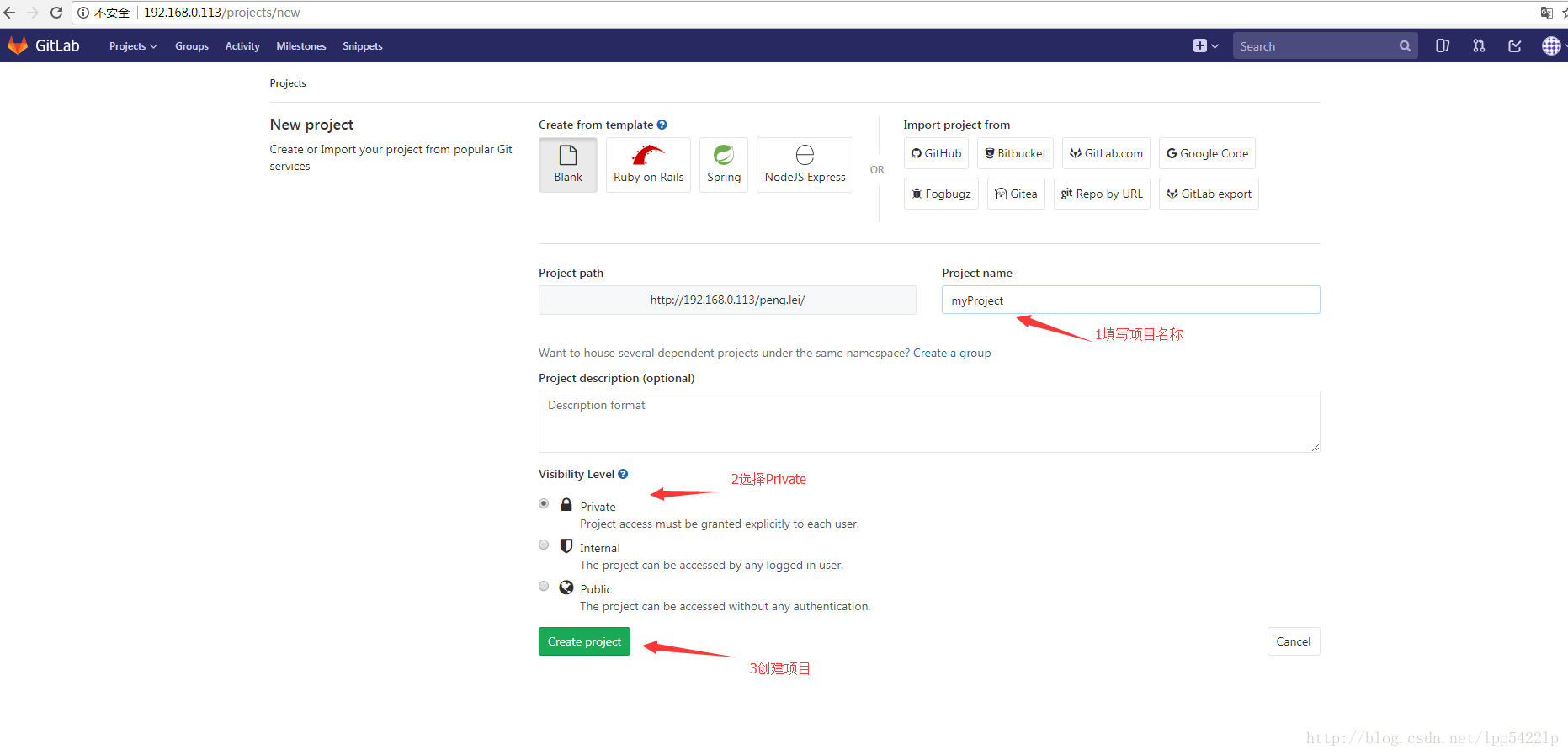Click the Cancel button
The image size is (1568, 755).
click(x=1294, y=641)
